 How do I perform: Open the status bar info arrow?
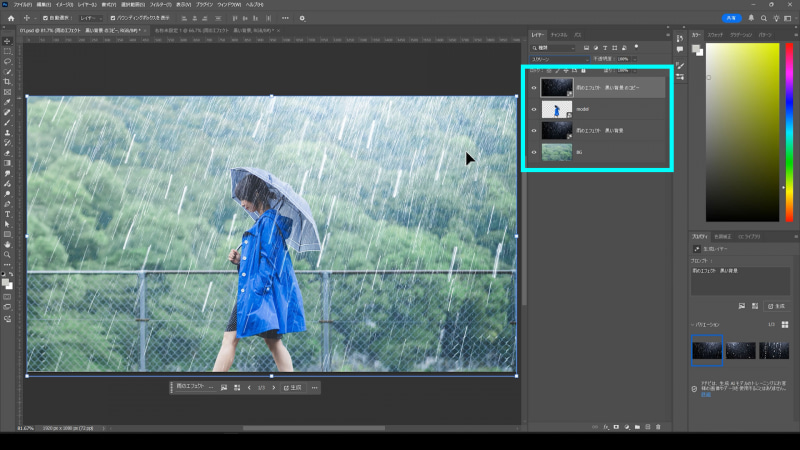pos(104,429)
